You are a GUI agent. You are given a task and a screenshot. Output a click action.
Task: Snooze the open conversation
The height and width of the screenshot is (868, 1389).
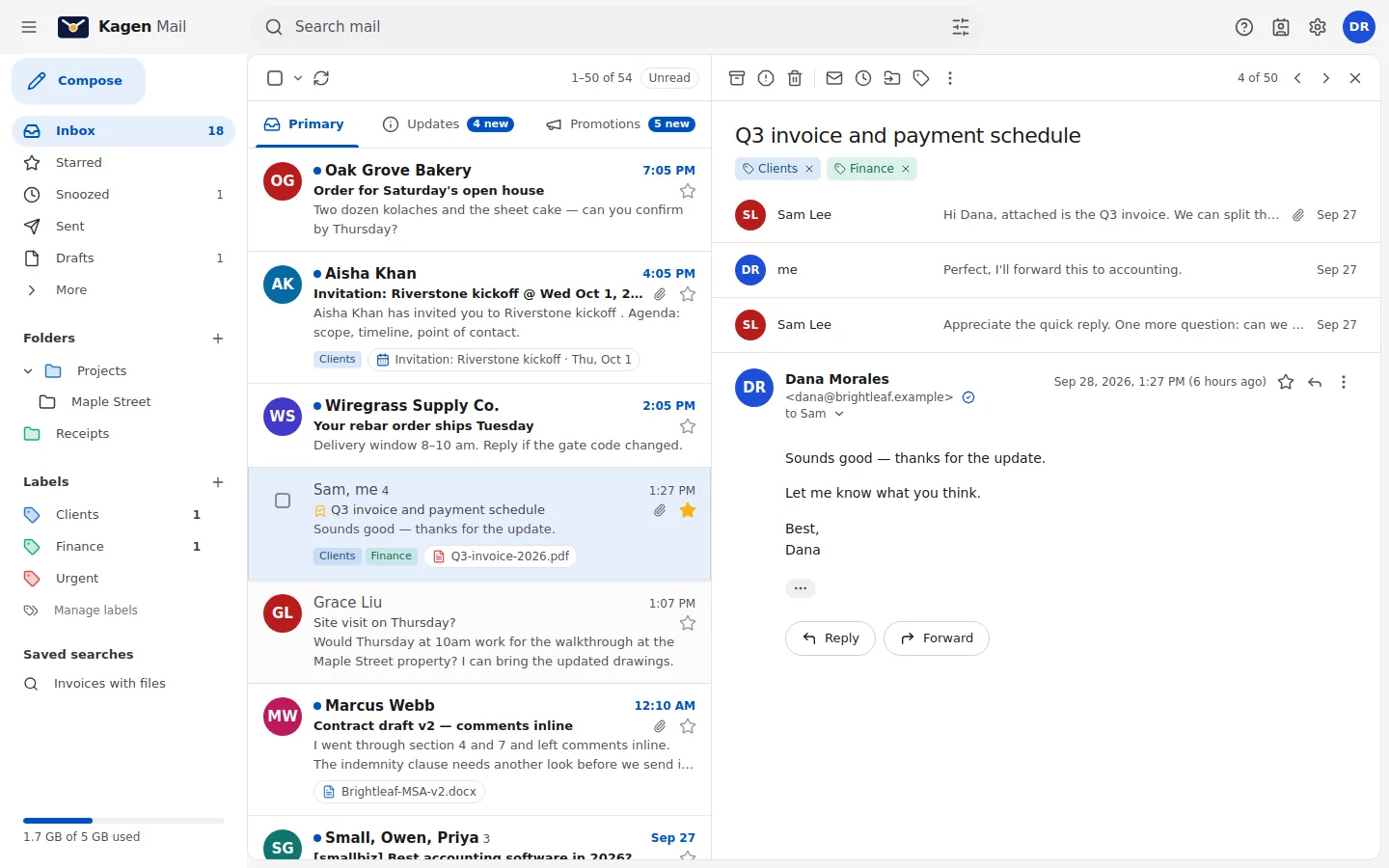863,78
